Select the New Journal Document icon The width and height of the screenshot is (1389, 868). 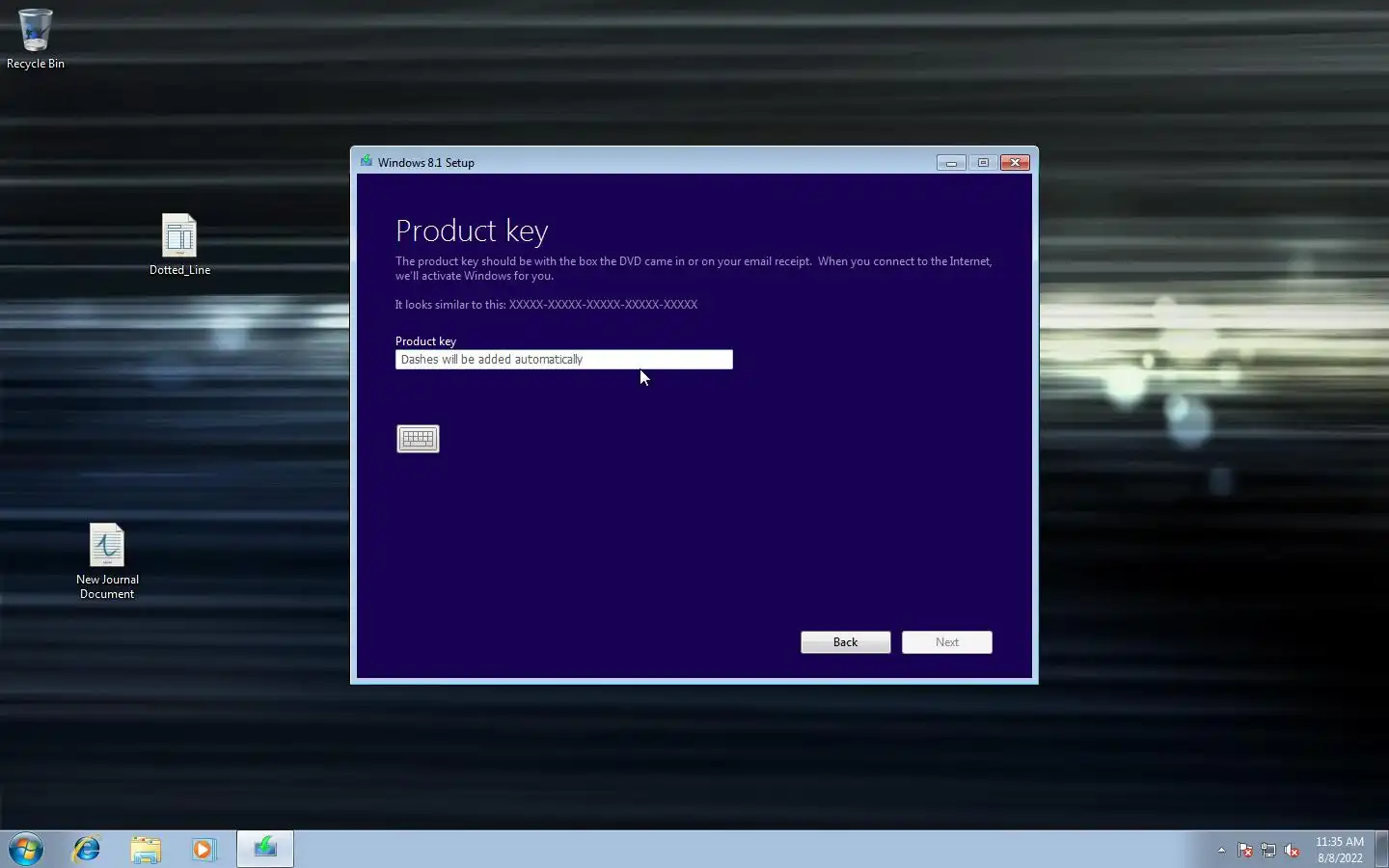107,561
